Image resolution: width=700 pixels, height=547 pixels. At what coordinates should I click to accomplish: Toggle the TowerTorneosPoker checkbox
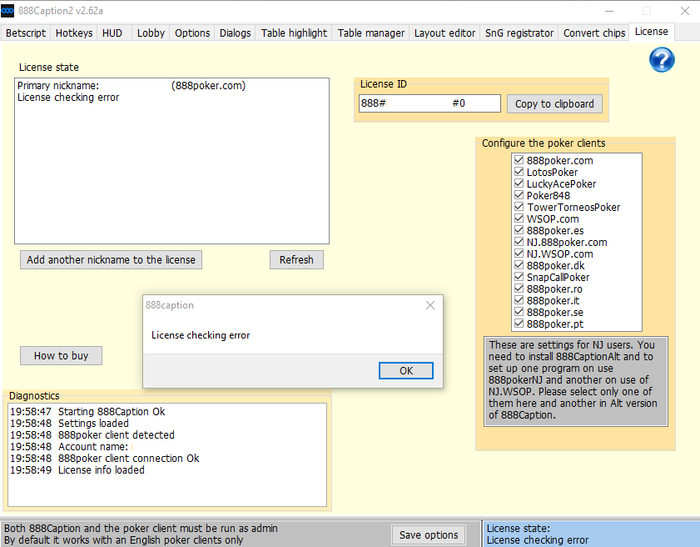(519, 207)
